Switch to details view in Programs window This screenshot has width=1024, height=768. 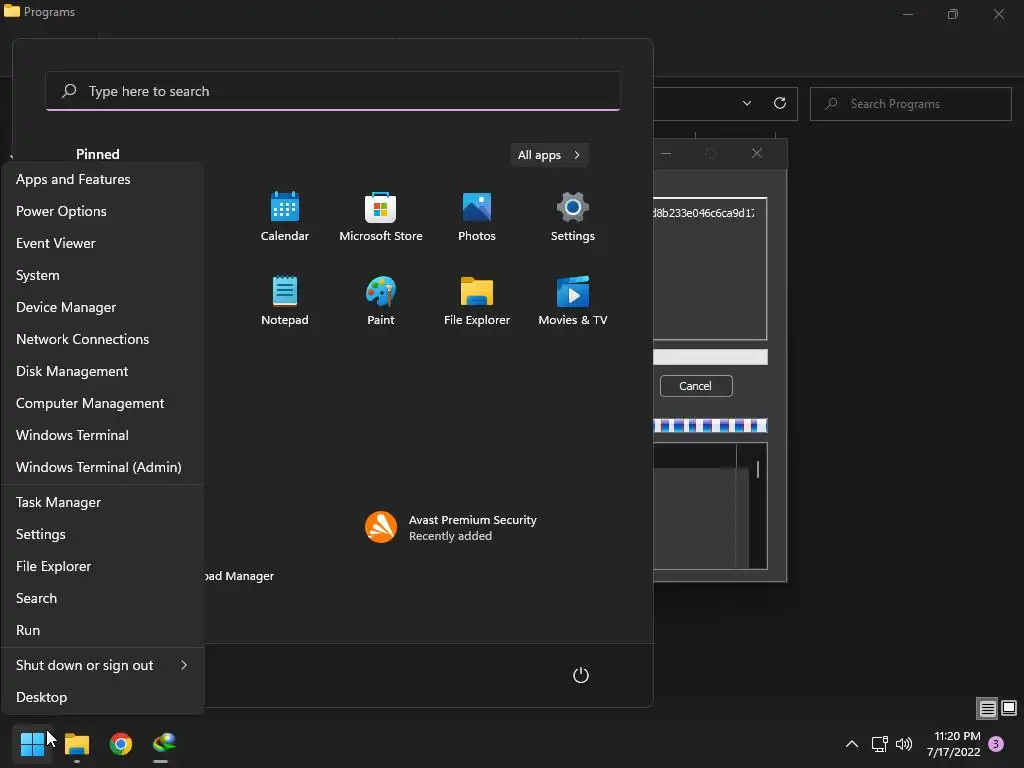coord(987,708)
